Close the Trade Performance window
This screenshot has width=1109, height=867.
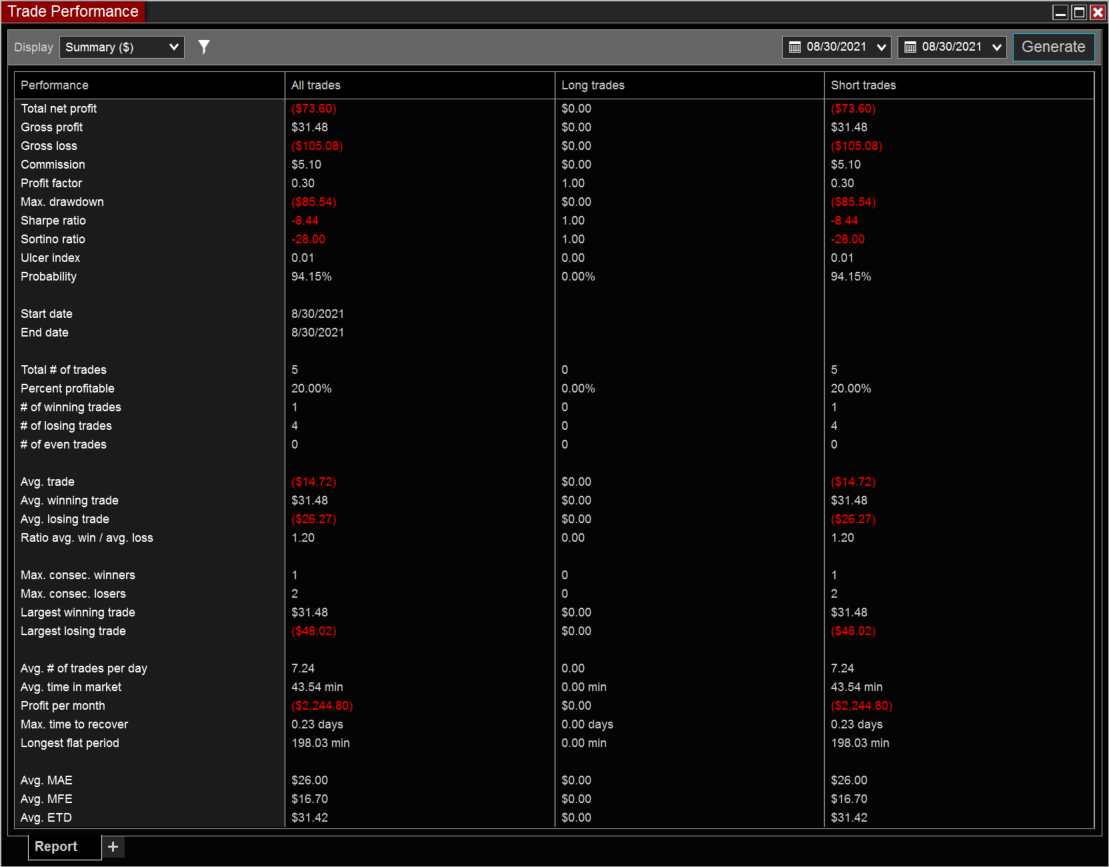(x=1097, y=12)
